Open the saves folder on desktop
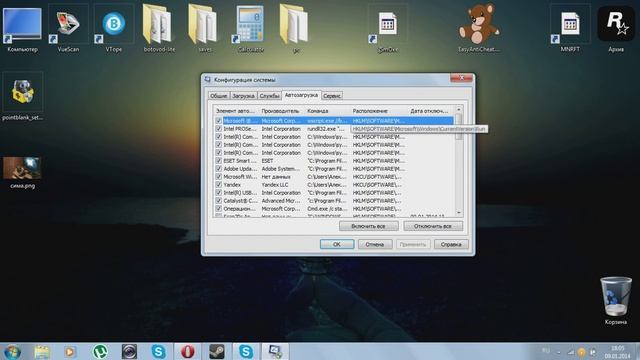Image resolution: width=640 pixels, height=360 pixels. coord(204,29)
